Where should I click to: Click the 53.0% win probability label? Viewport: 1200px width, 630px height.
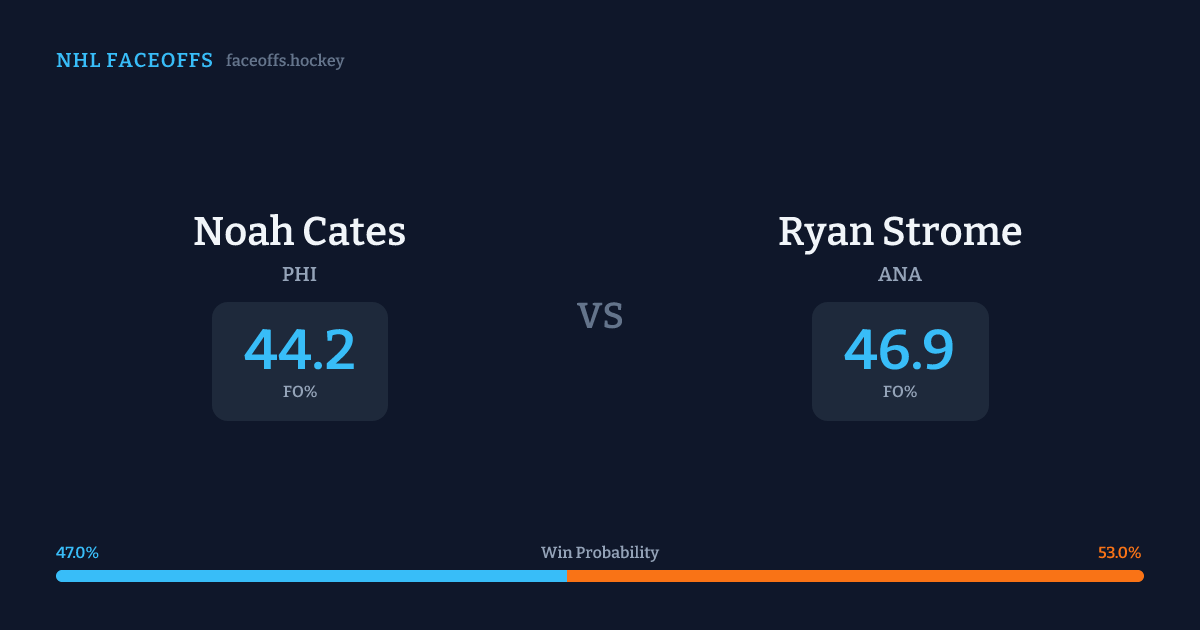[1119, 553]
